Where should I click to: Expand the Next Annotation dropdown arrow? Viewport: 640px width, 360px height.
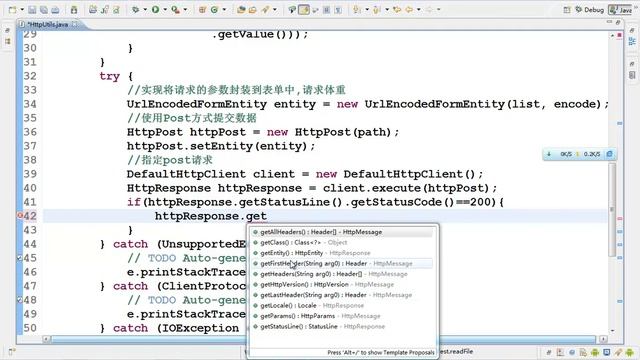pyautogui.click(x=367, y=9)
